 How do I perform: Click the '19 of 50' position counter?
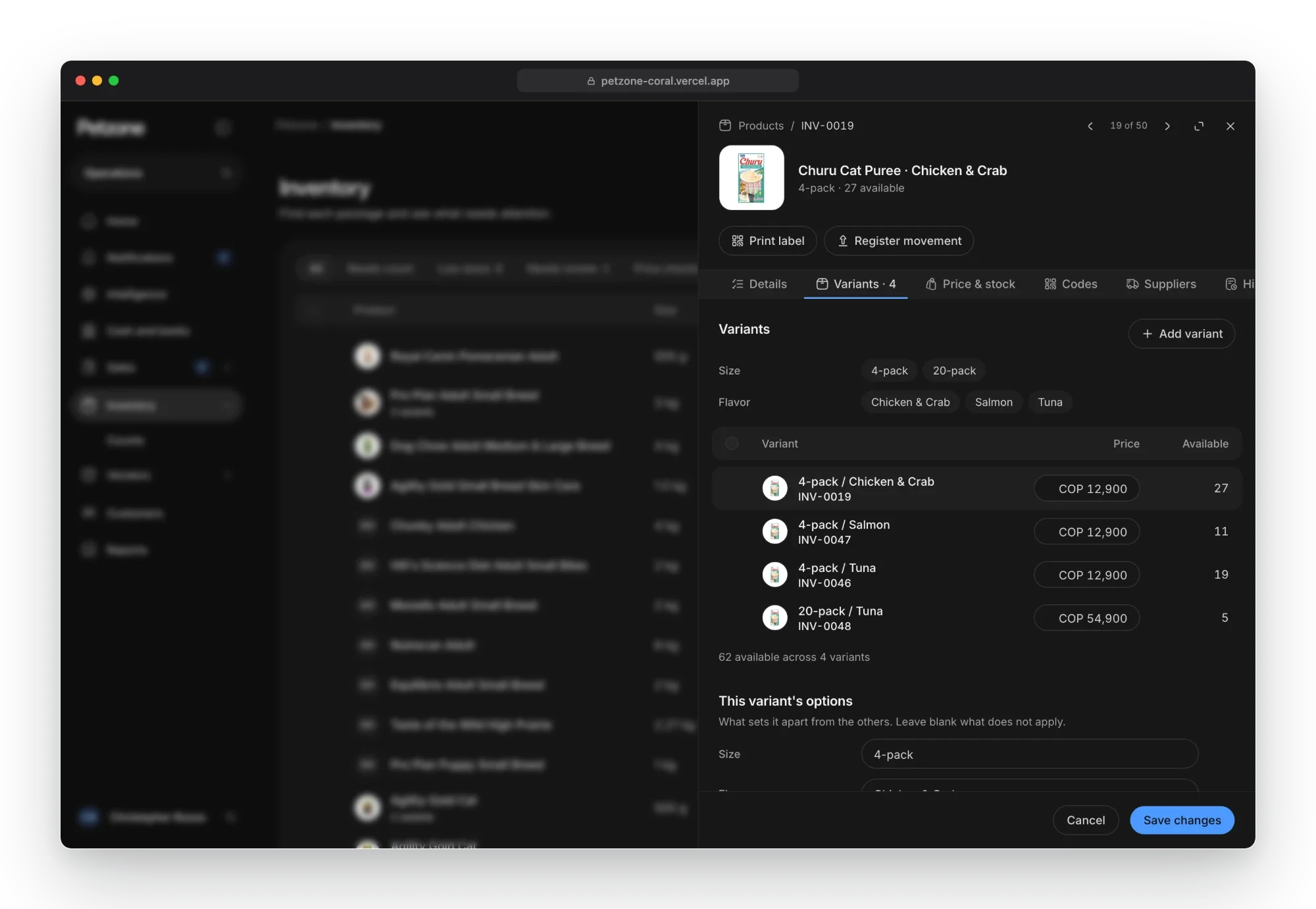(1128, 126)
